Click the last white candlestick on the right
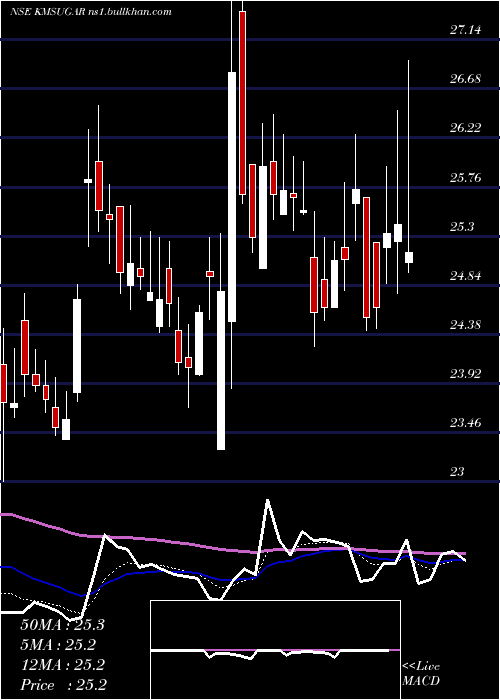The image size is (500, 700). pos(408,257)
